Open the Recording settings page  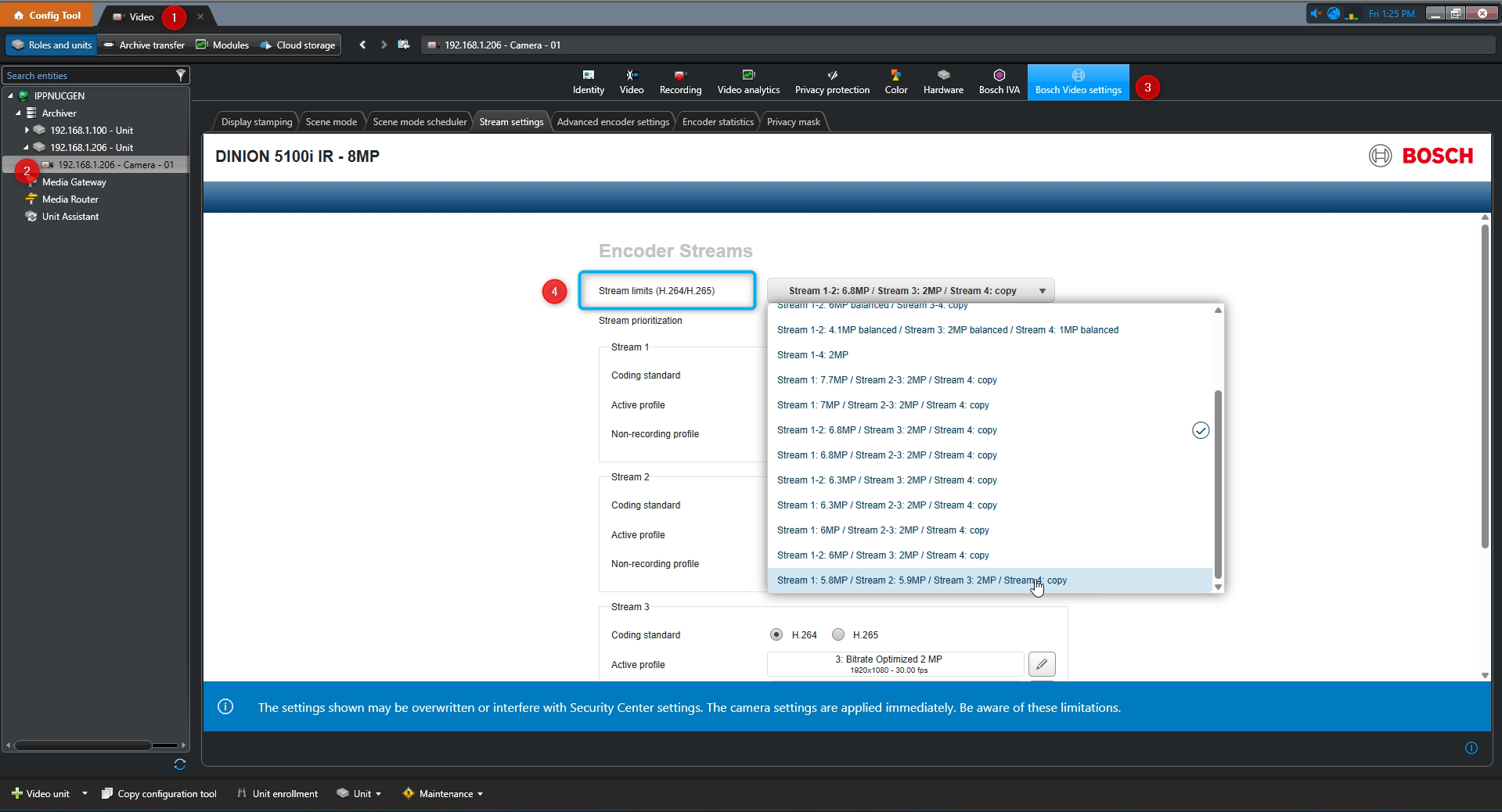[679, 81]
